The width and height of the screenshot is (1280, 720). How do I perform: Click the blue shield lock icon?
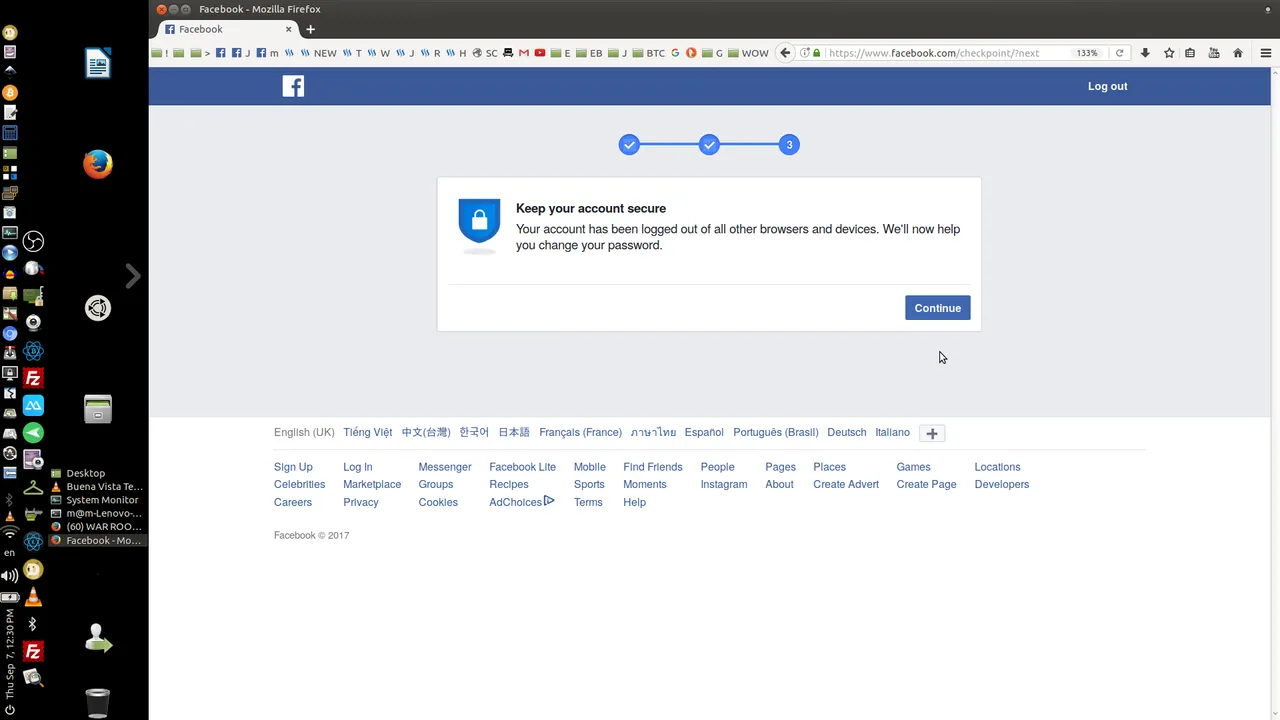point(479,220)
